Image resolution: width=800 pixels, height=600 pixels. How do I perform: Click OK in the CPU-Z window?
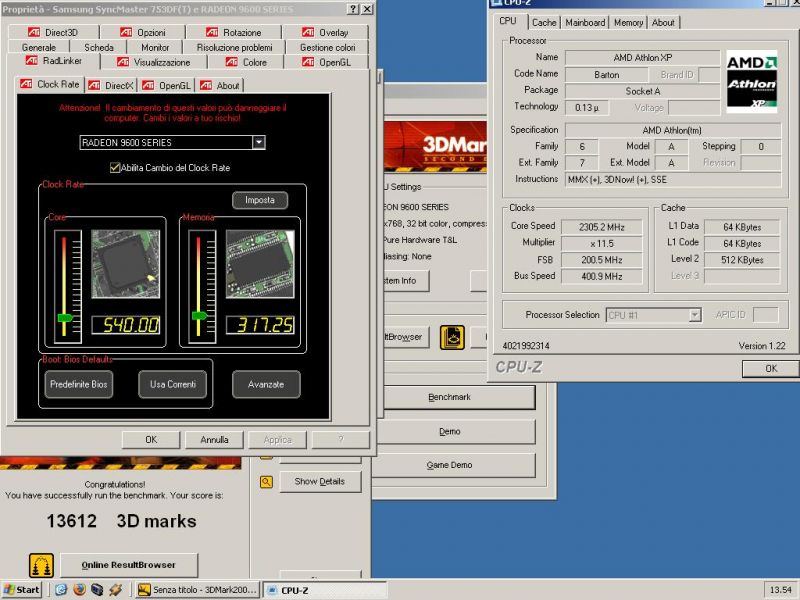tap(770, 368)
